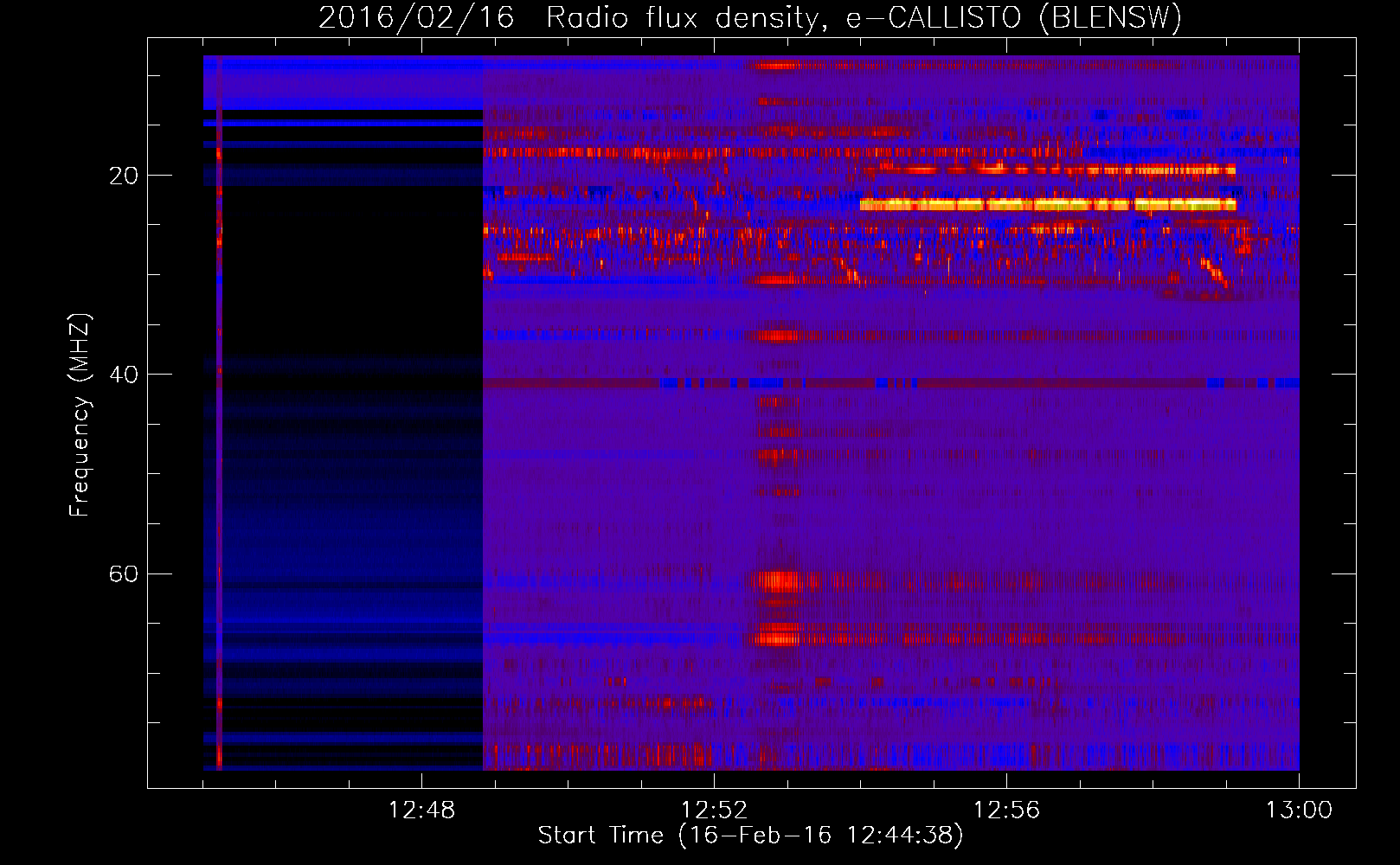The height and width of the screenshot is (865, 1400).
Task: Click the '60' frequency tick label
Action: (x=124, y=573)
